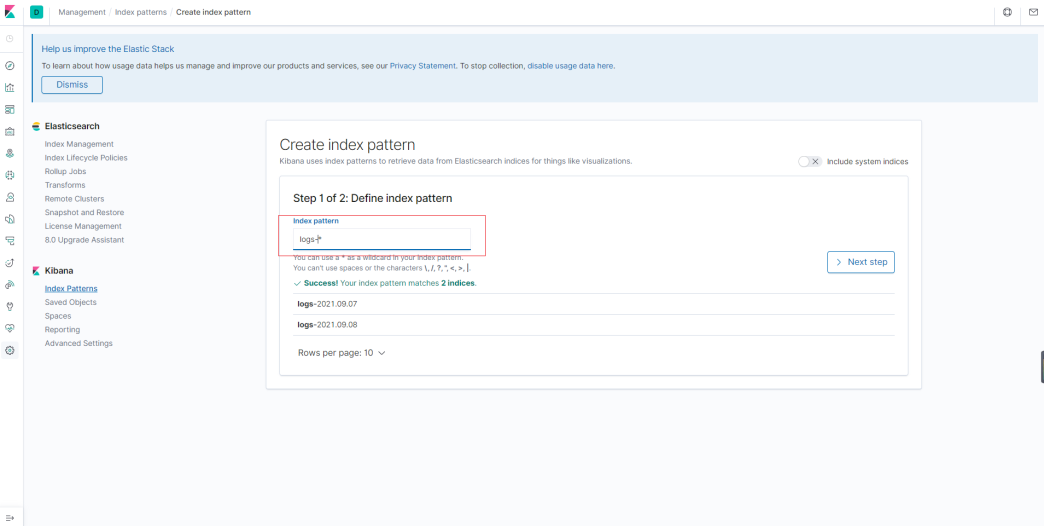Open Advanced Settings under Kibana
The height and width of the screenshot is (526, 1044).
(x=79, y=343)
